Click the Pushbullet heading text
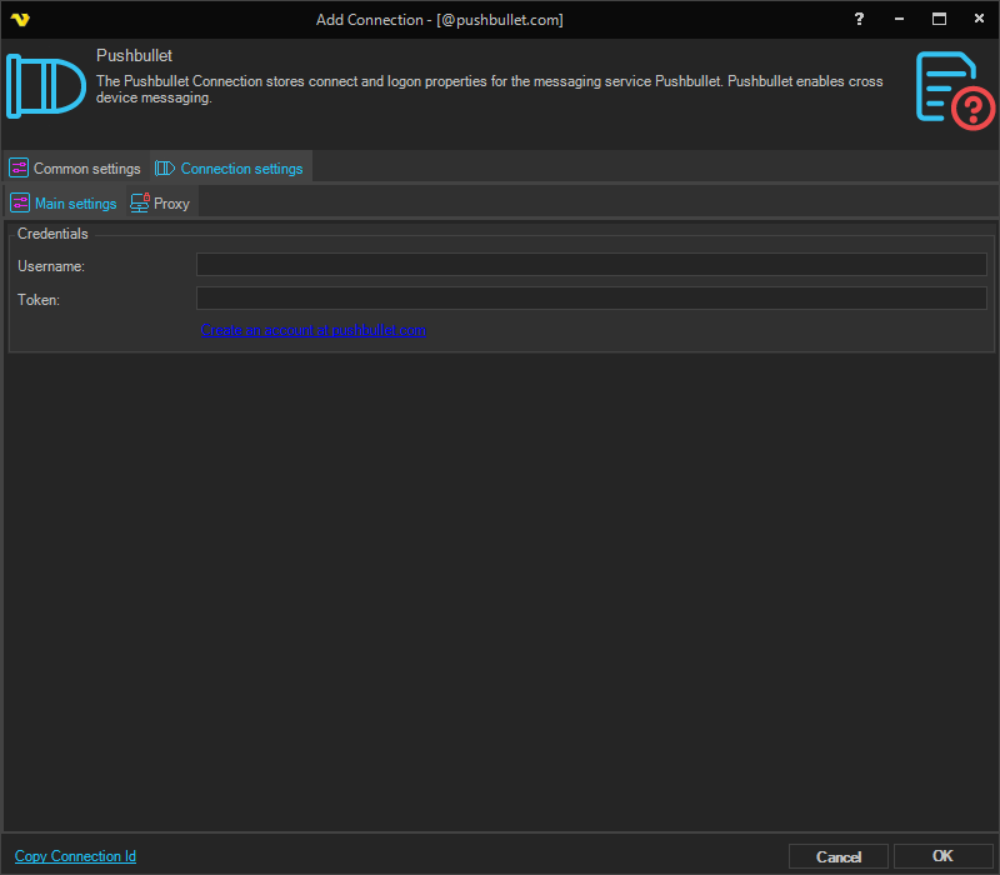This screenshot has height=875, width=1000. pyautogui.click(x=134, y=56)
